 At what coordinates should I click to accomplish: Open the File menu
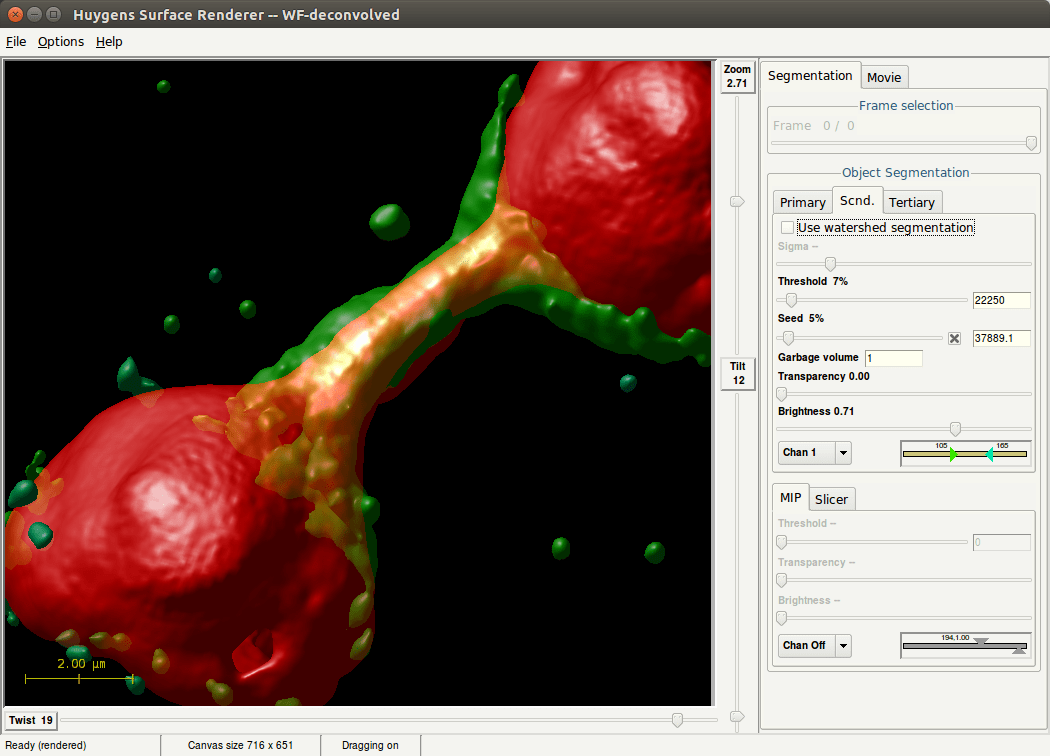(16, 42)
